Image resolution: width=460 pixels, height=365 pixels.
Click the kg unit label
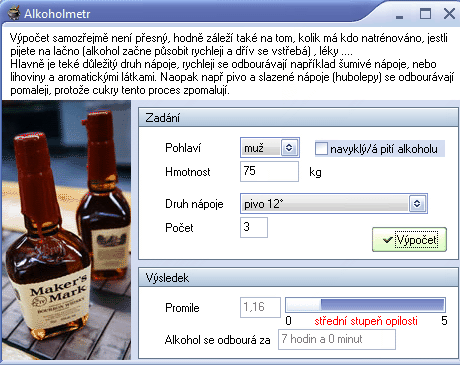(315, 172)
